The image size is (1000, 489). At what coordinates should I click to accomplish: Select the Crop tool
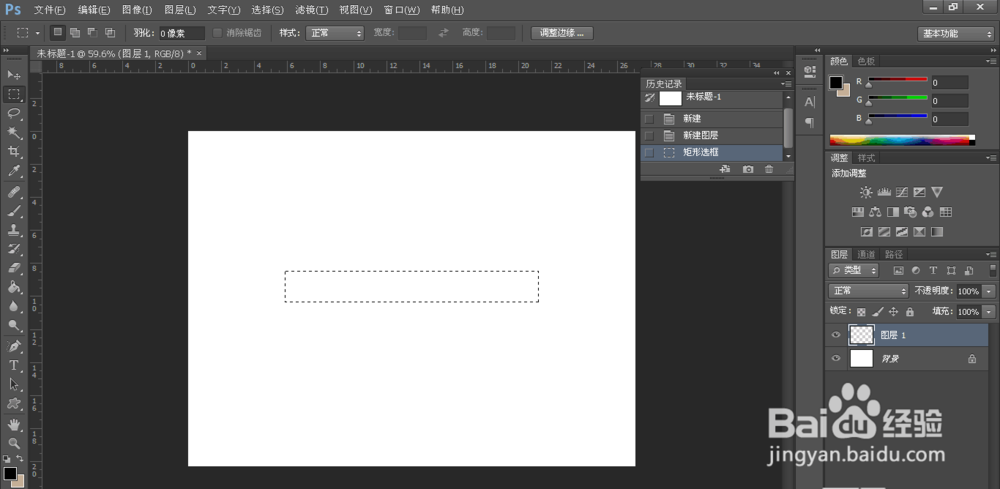[x=13, y=152]
